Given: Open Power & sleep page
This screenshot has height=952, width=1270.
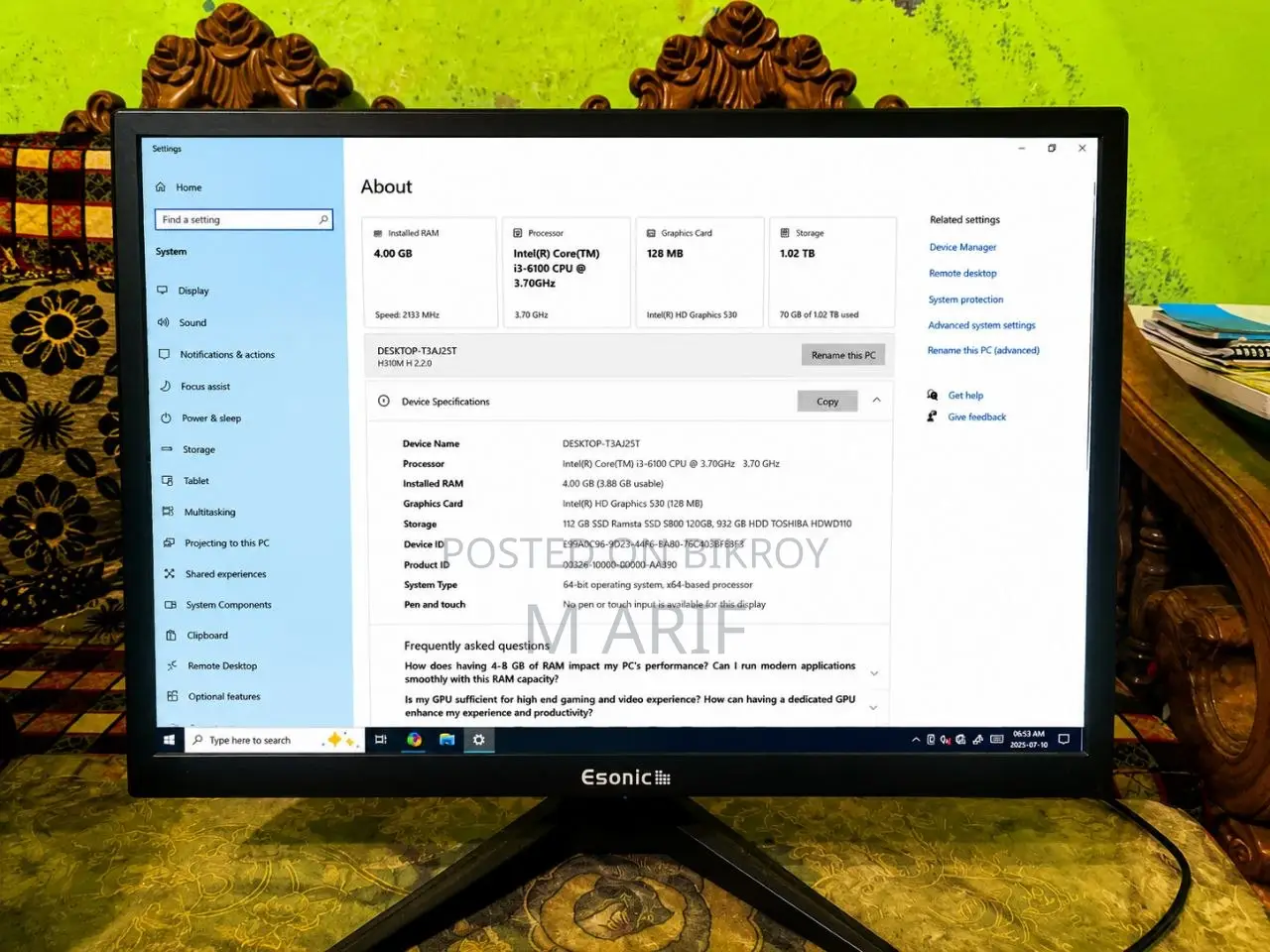Looking at the screenshot, I should pos(200,418).
